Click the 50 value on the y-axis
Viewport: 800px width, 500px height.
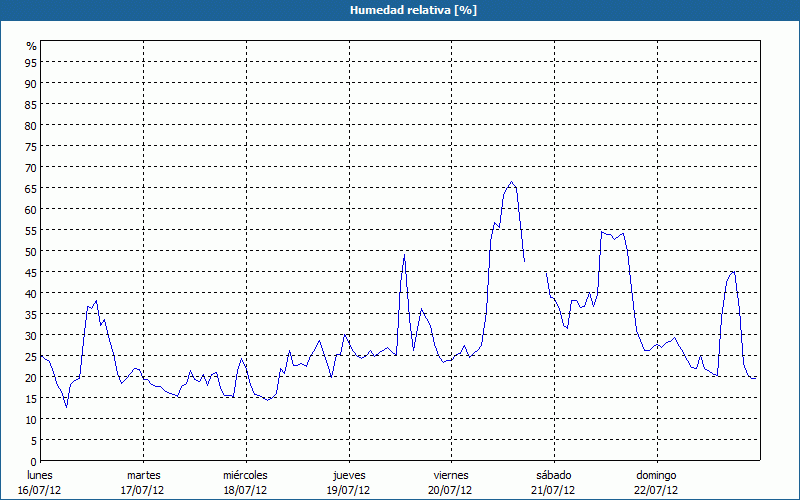click(31, 251)
